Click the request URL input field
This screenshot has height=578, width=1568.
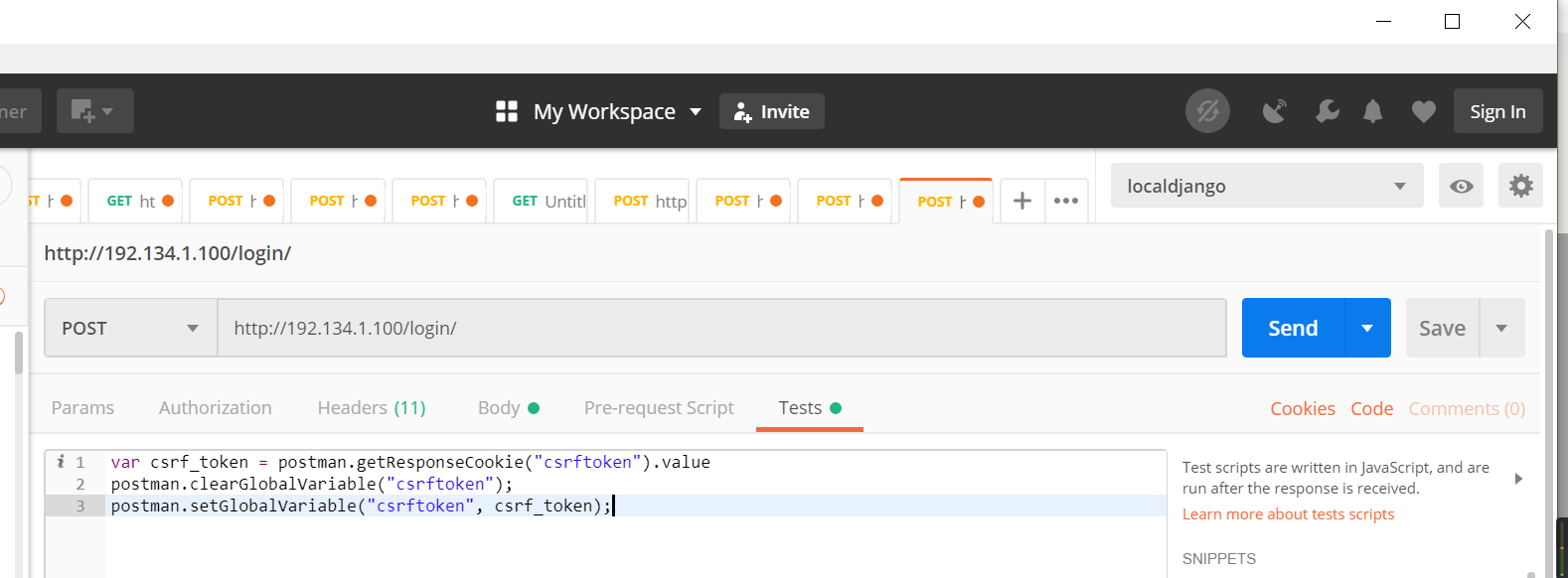721,328
